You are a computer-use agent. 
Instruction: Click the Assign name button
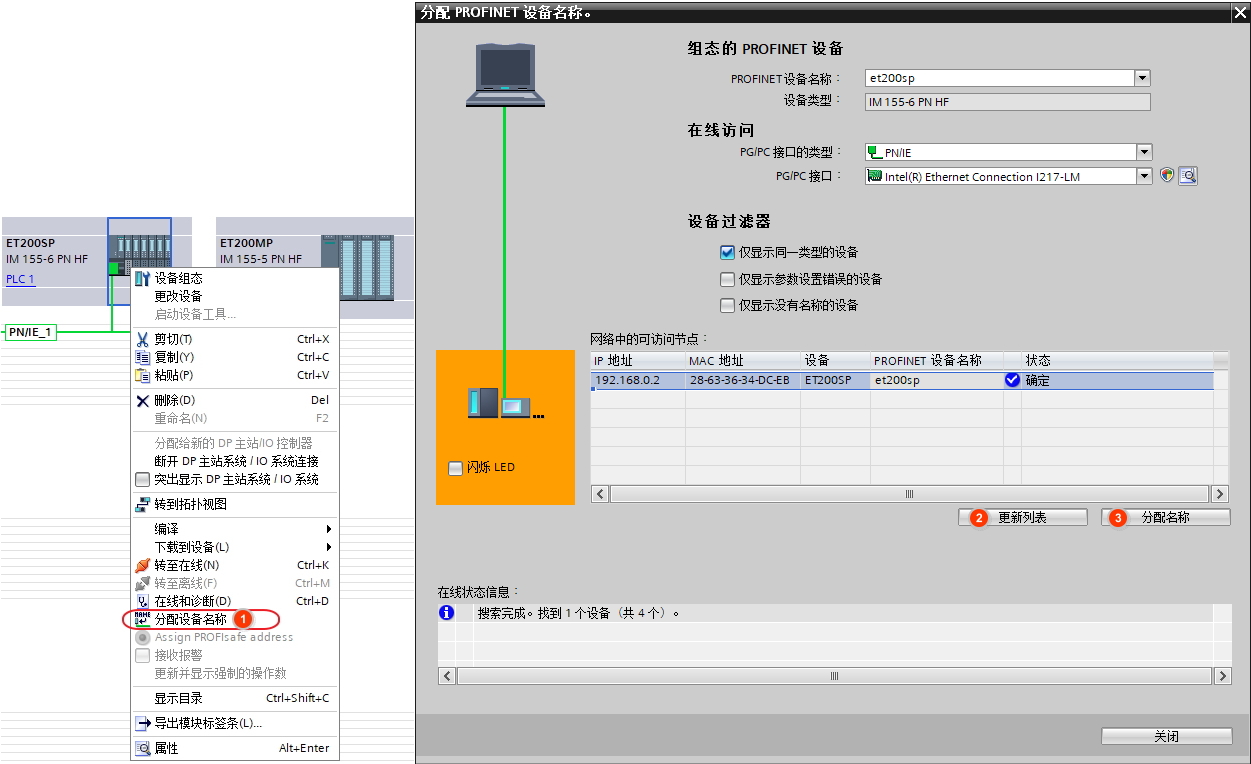(1166, 517)
